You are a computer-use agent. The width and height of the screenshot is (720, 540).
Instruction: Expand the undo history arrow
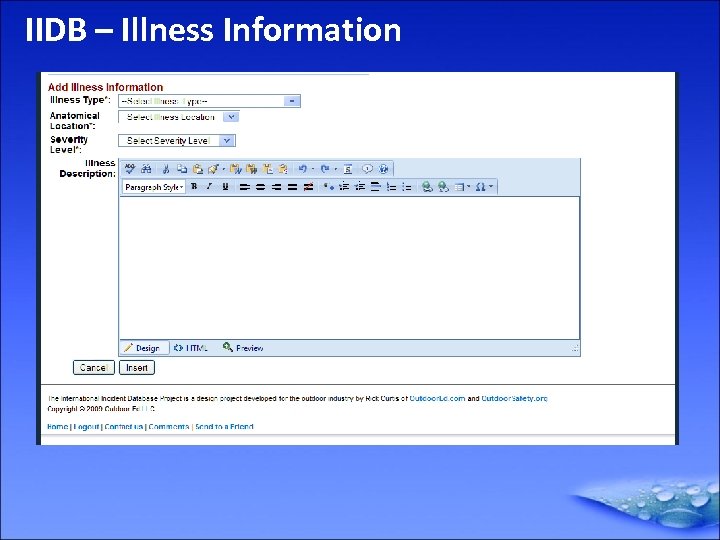(313, 169)
